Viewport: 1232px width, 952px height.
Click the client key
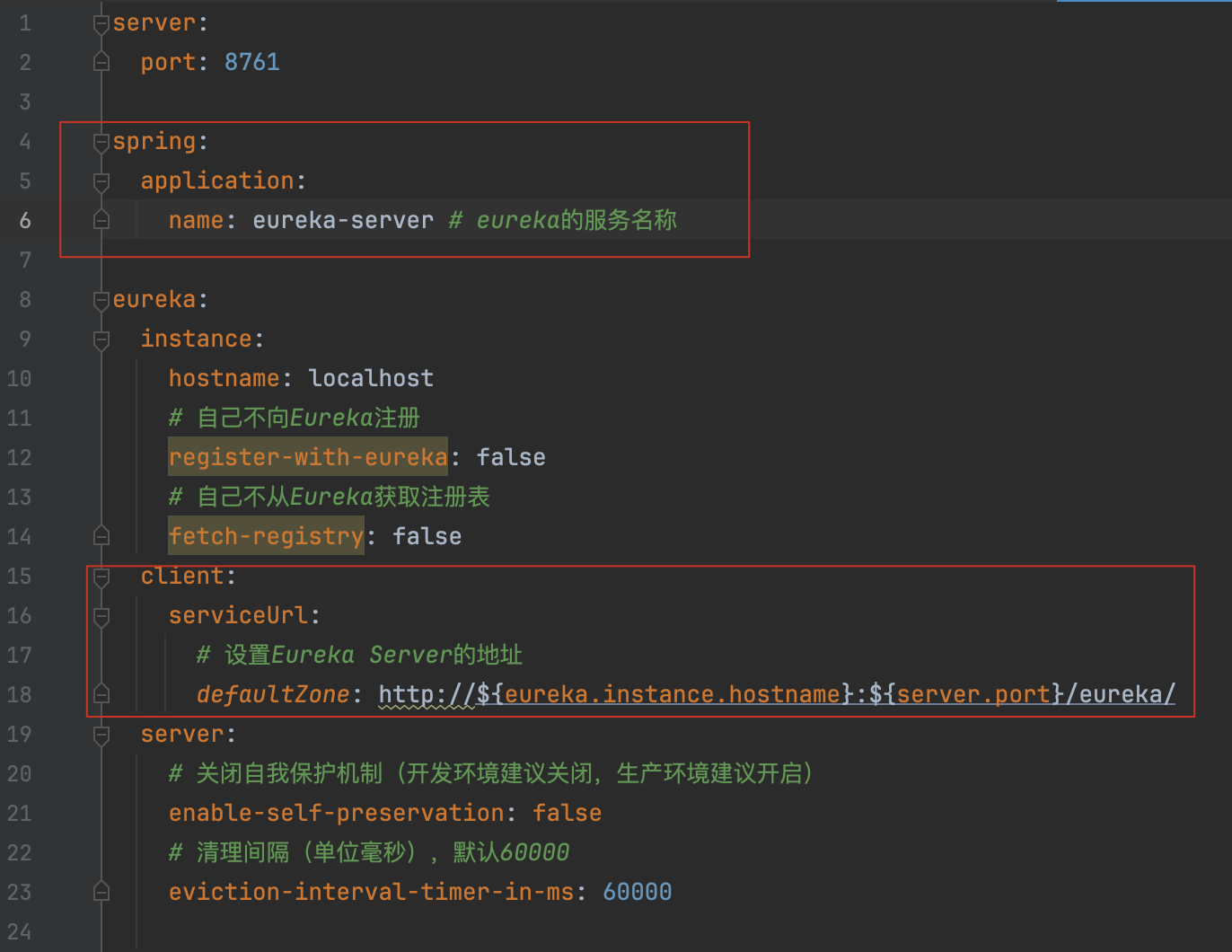[182, 576]
